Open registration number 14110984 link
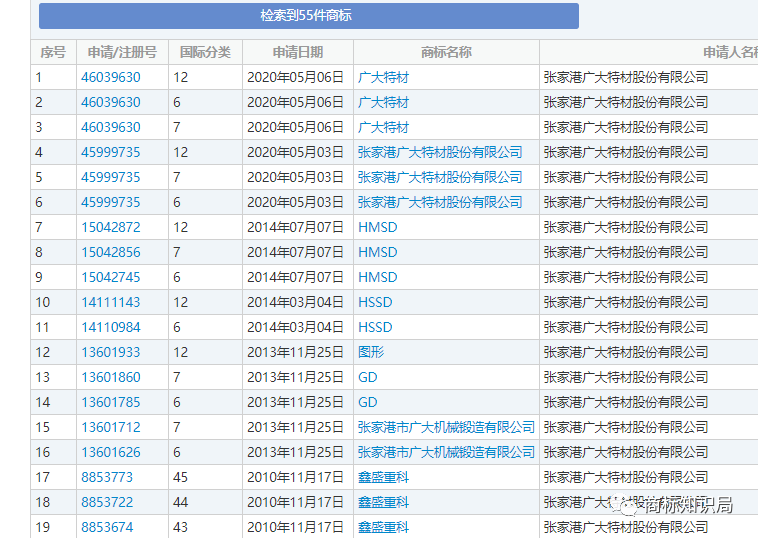 [x=110, y=327]
